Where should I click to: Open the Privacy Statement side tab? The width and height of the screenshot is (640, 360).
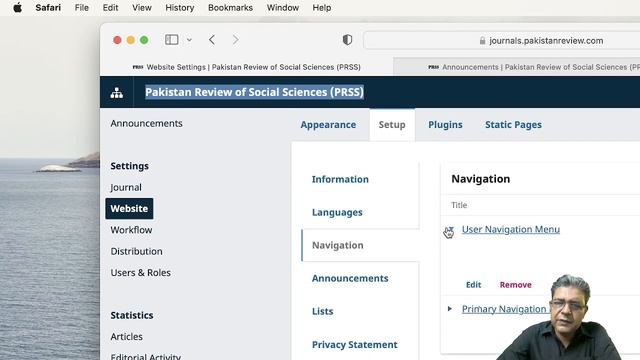tap(354, 344)
